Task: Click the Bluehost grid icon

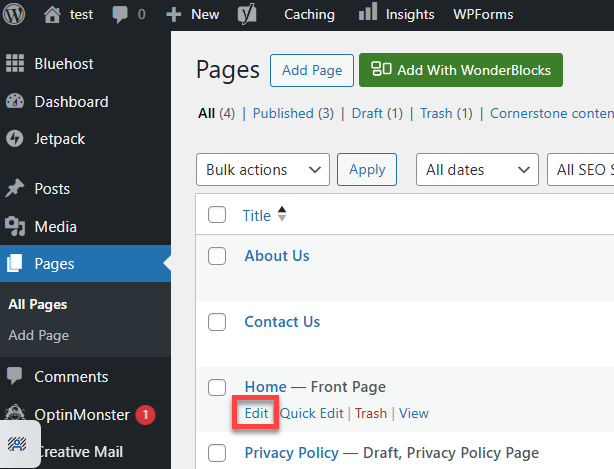Action: pyautogui.click(x=15, y=63)
